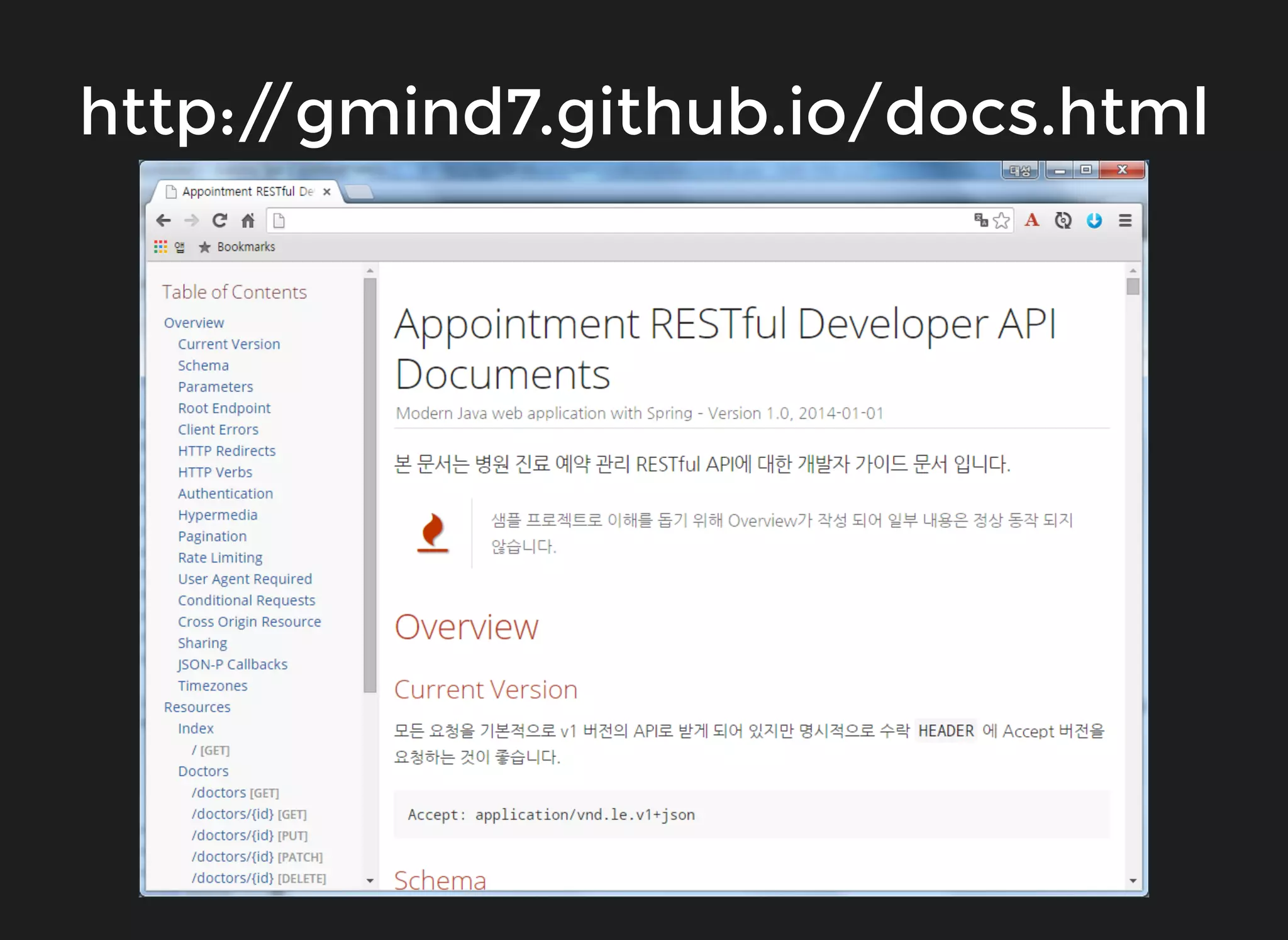Reload the page with the refresh icon

coord(219,221)
